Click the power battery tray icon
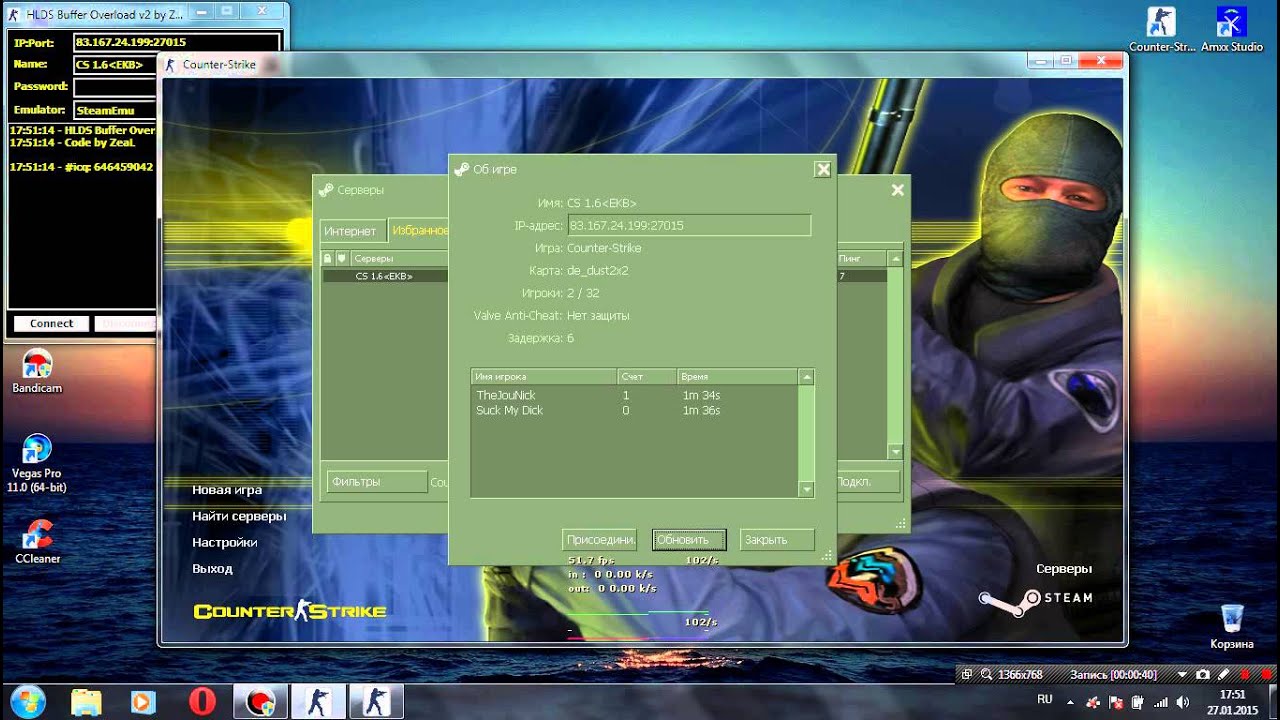 pyautogui.click(x=1138, y=701)
